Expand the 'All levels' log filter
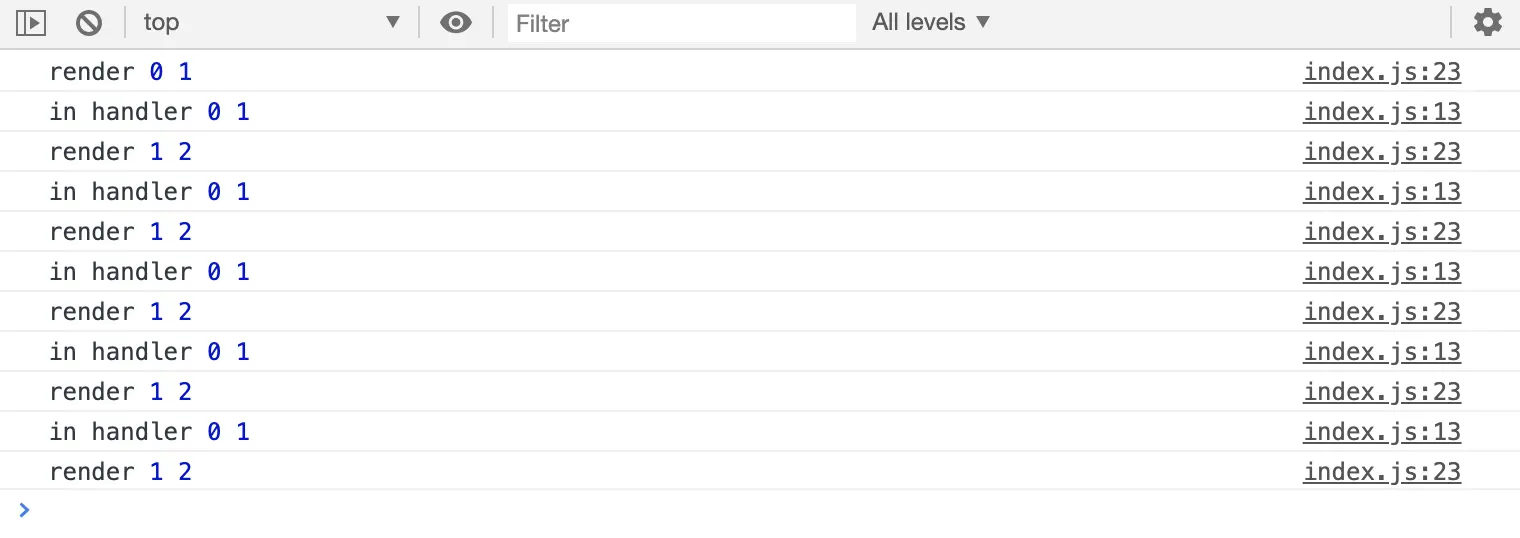This screenshot has height=538, width=1520. 930,22
